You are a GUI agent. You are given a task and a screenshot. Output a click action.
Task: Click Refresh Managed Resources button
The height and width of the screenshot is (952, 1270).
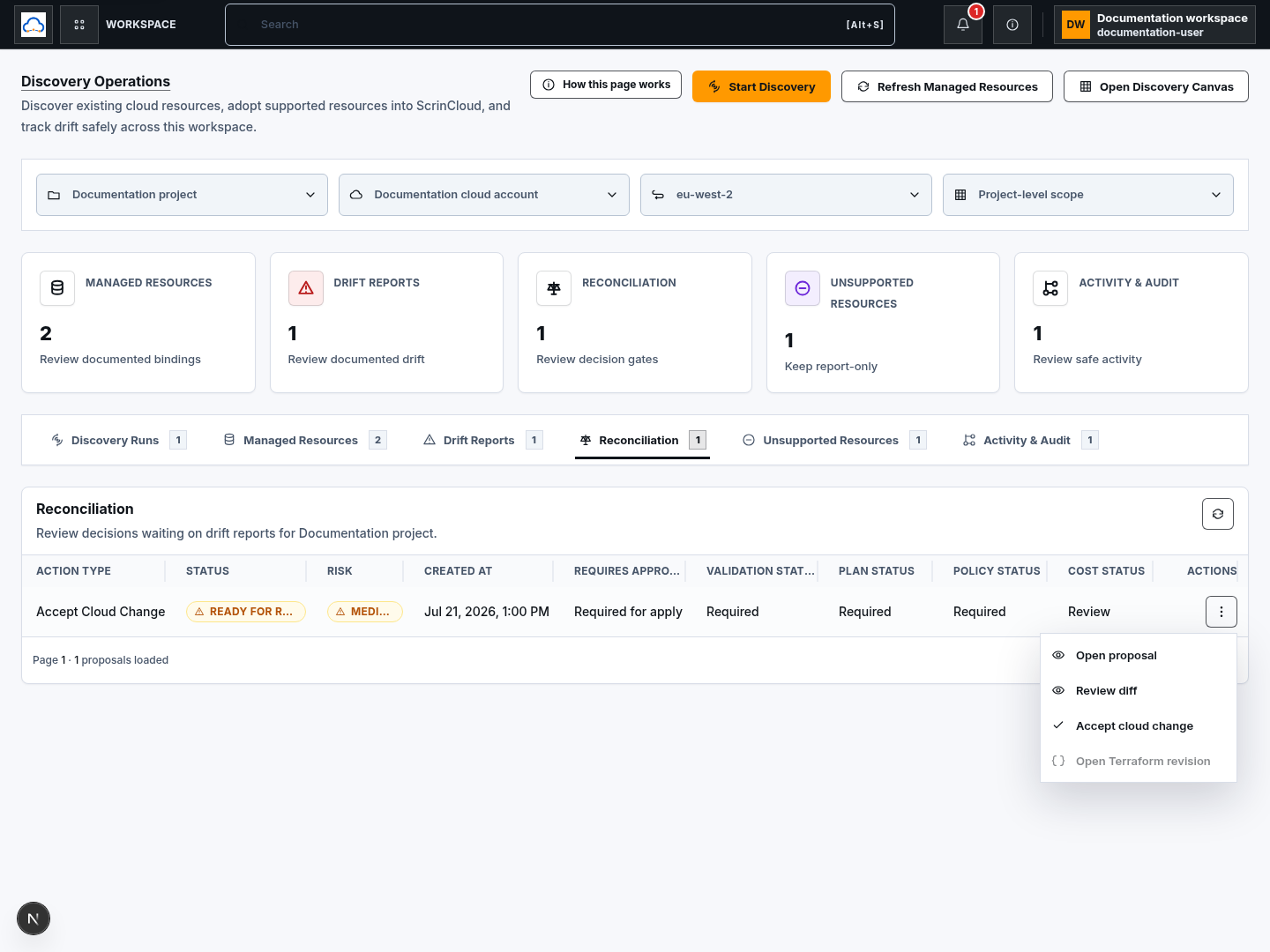point(947,86)
